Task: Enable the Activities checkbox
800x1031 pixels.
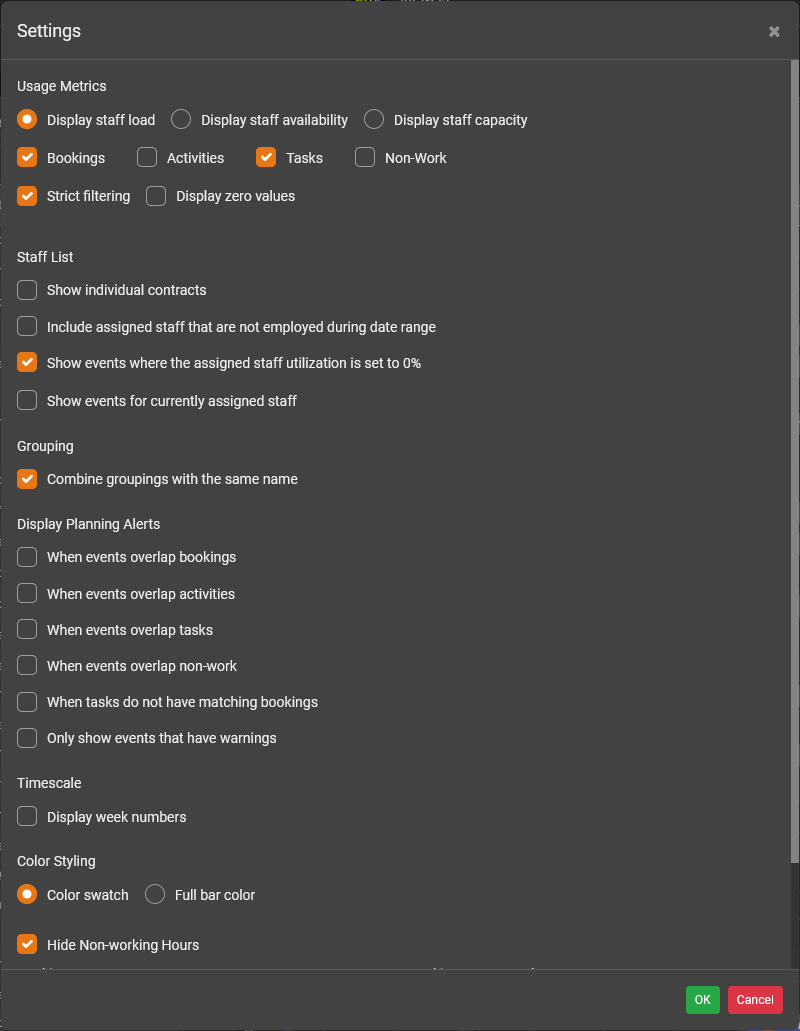Action: pos(147,158)
